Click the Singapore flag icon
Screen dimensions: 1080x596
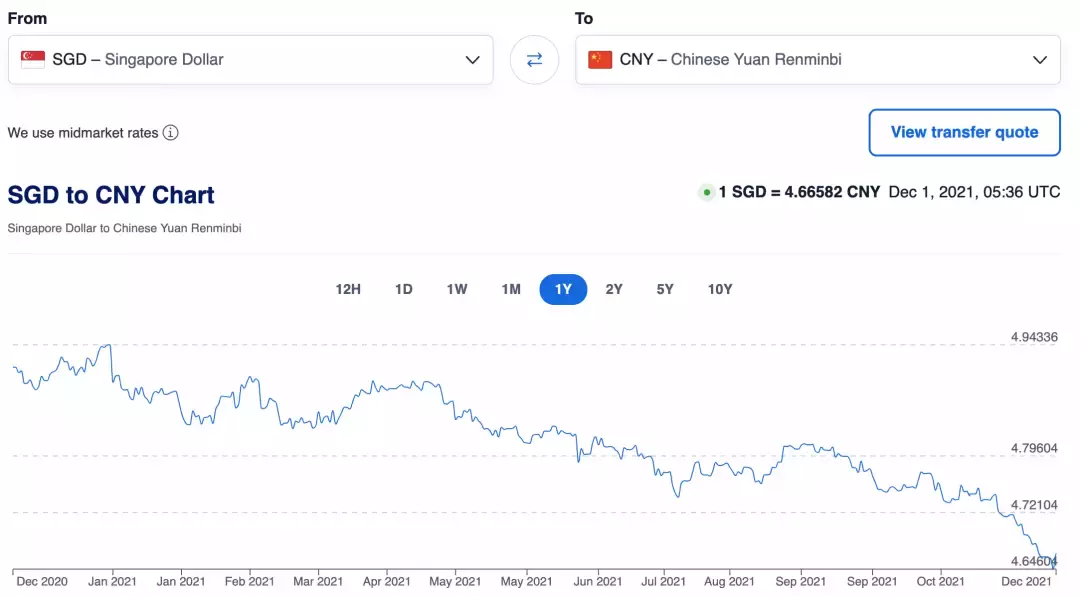[33, 60]
